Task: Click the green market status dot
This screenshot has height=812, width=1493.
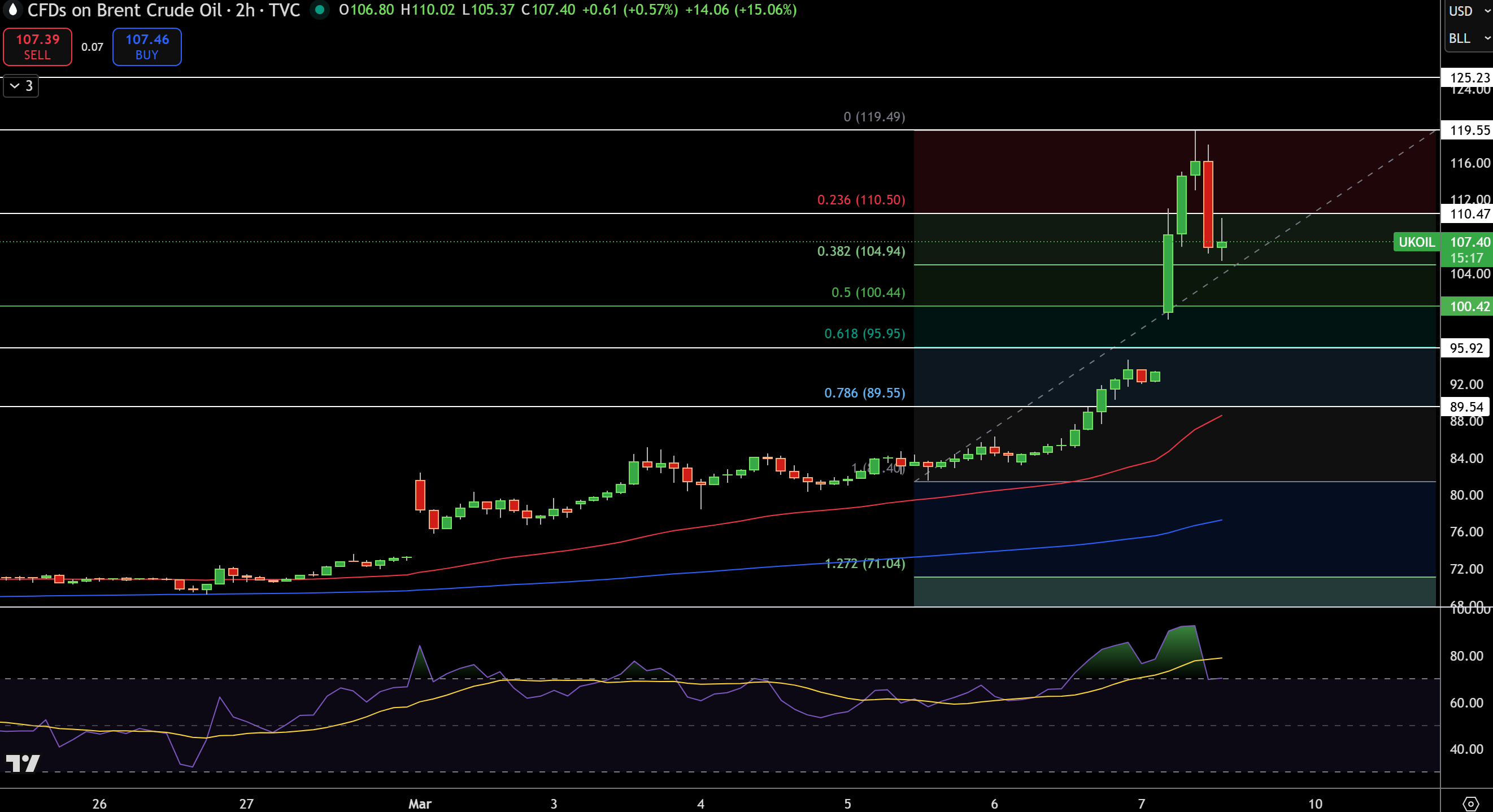Action: point(319,10)
